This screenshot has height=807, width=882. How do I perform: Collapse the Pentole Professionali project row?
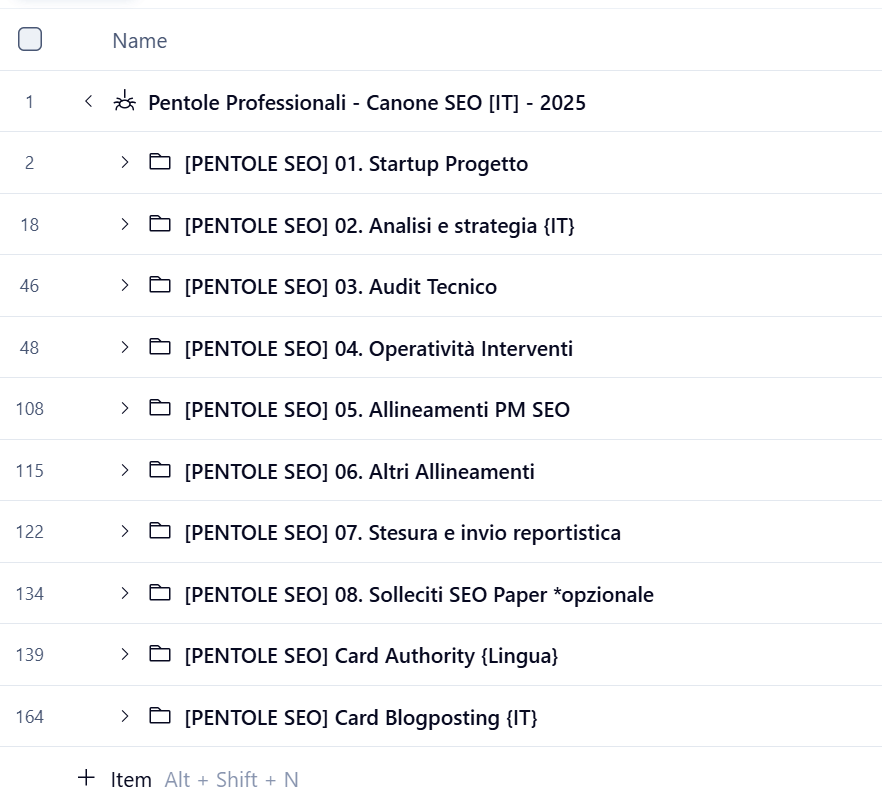tap(89, 101)
